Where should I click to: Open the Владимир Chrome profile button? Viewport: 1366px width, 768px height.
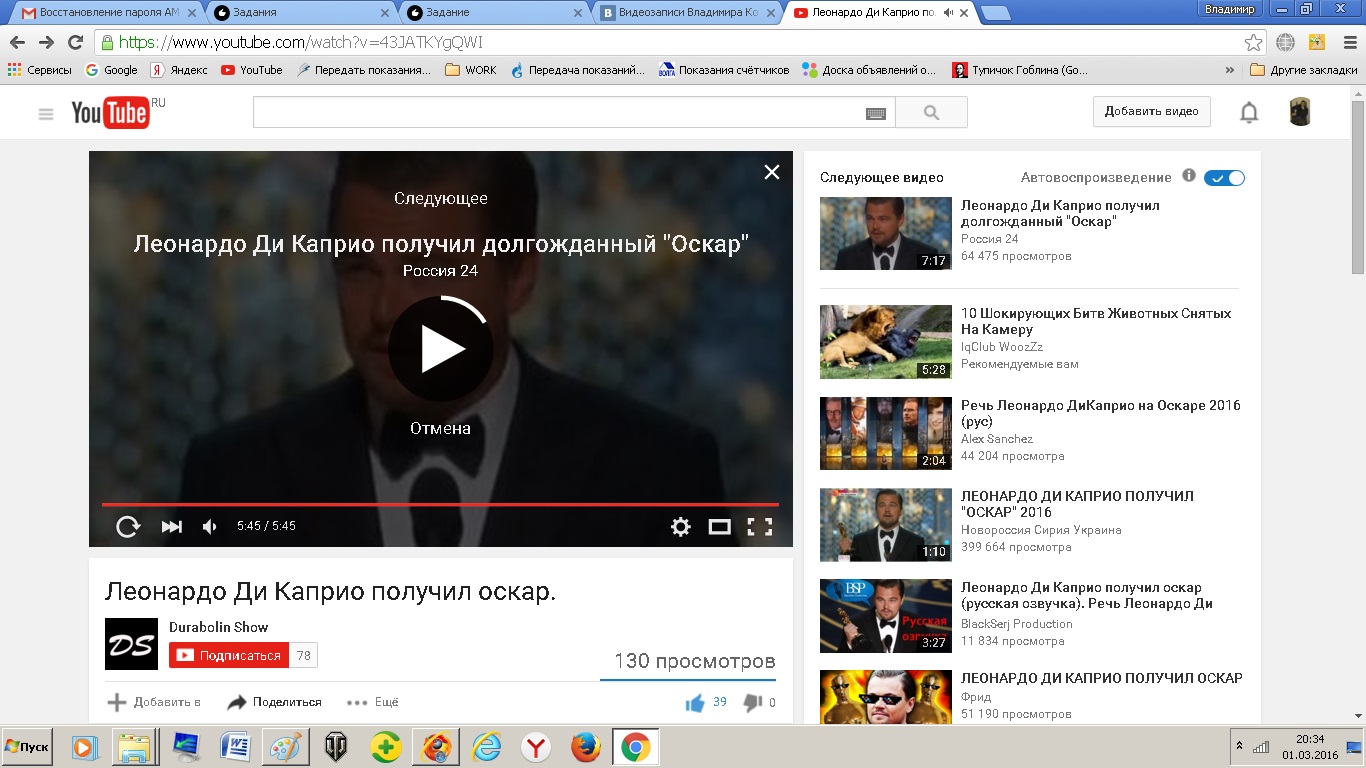1230,8
